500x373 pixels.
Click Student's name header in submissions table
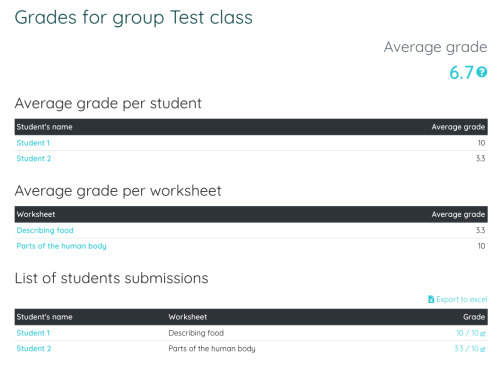44,317
